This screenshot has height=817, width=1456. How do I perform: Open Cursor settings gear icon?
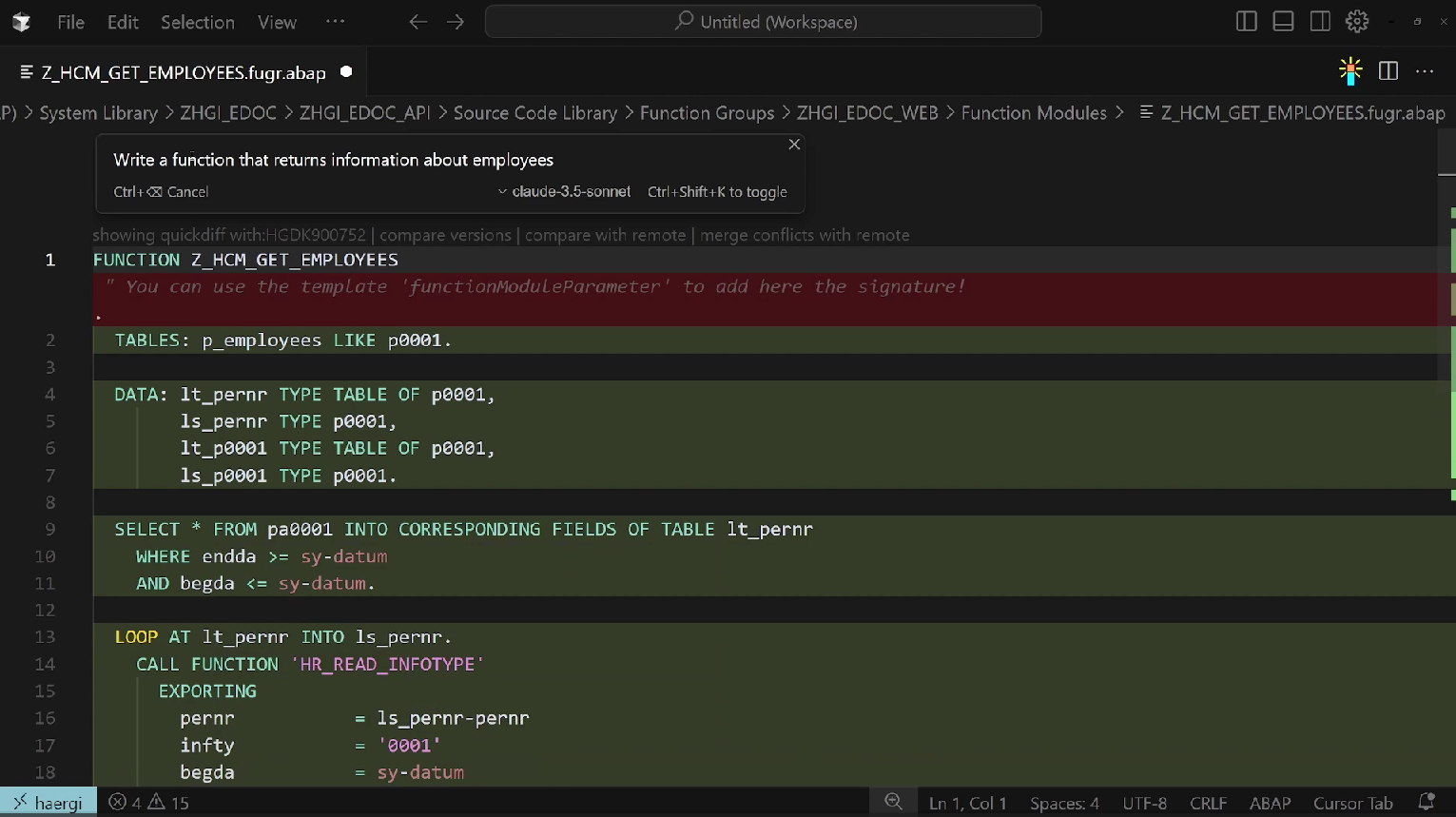coord(1357,22)
